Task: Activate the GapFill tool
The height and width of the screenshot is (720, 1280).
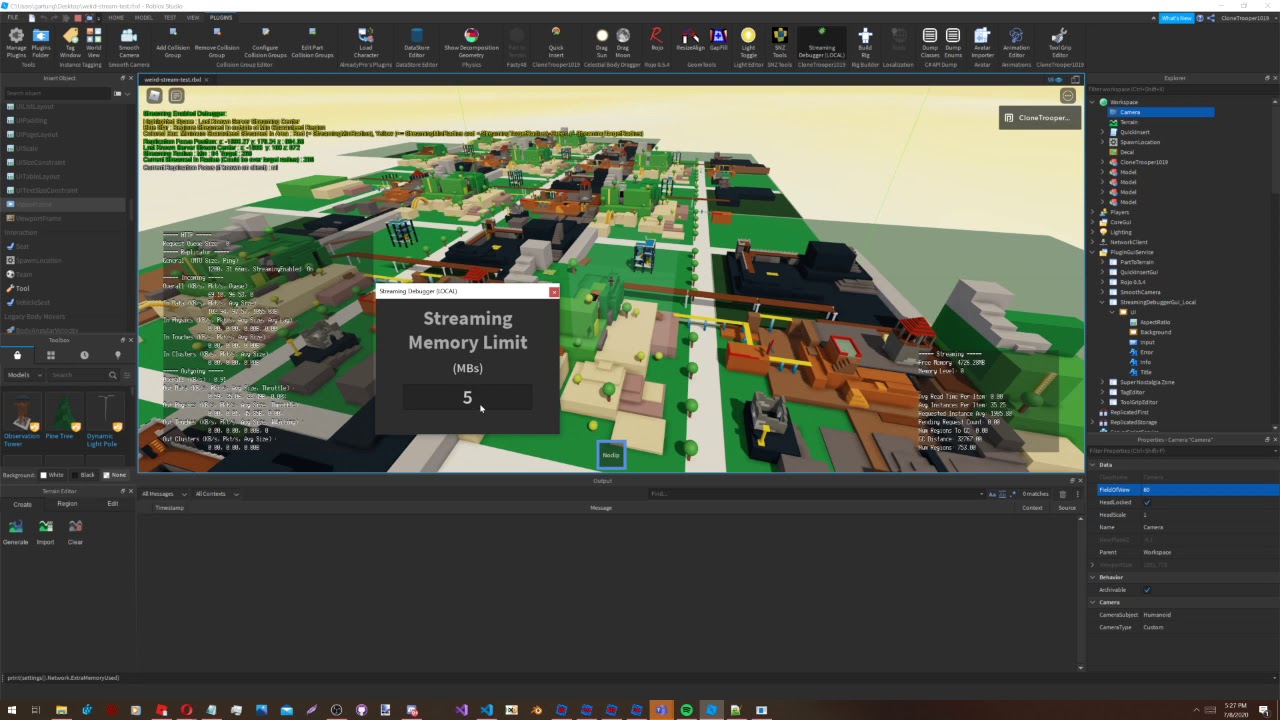Action: (718, 39)
